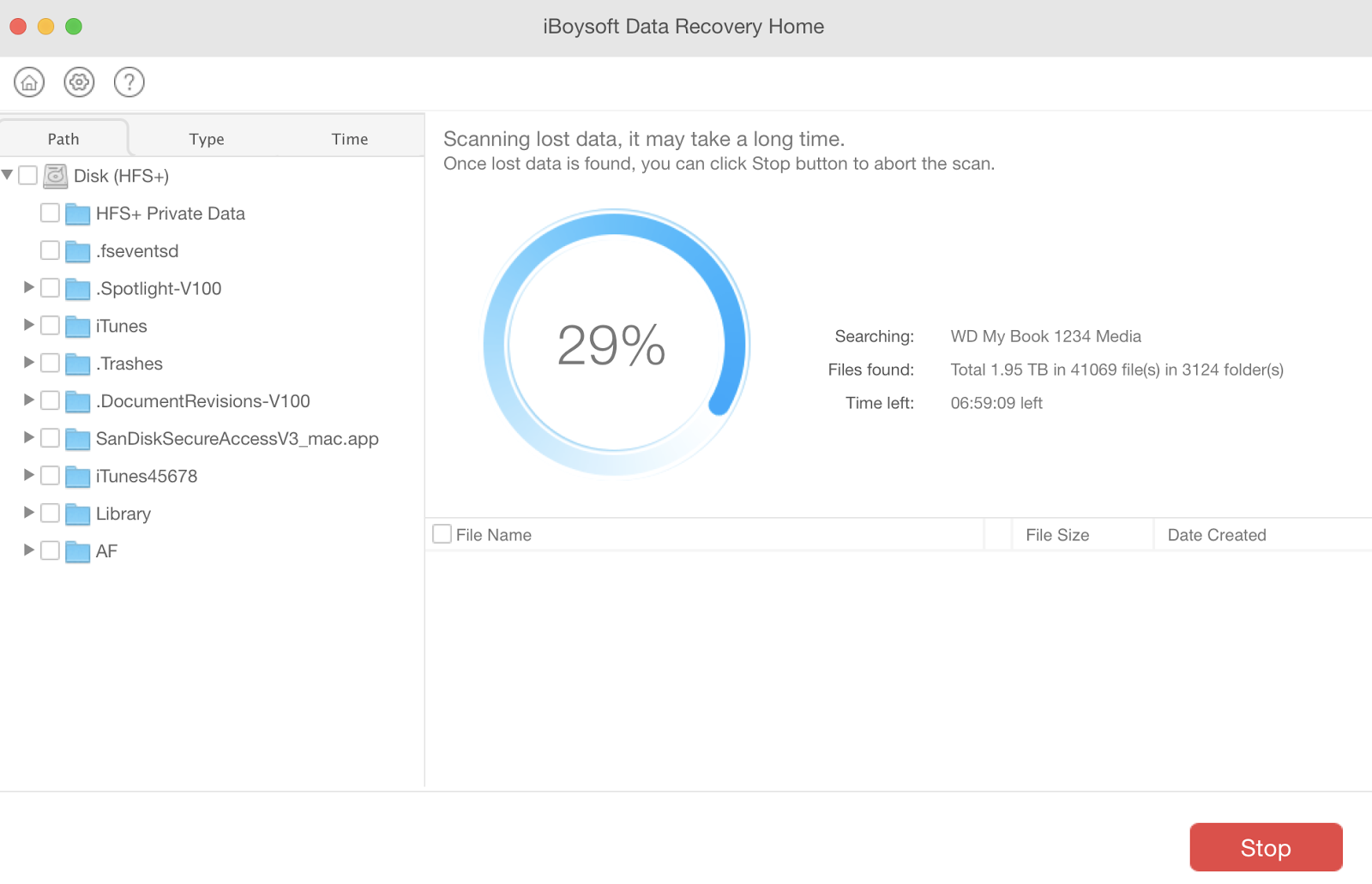
Task: Enable the .DocumentRevisions-V100 checkbox
Action: click(x=50, y=400)
